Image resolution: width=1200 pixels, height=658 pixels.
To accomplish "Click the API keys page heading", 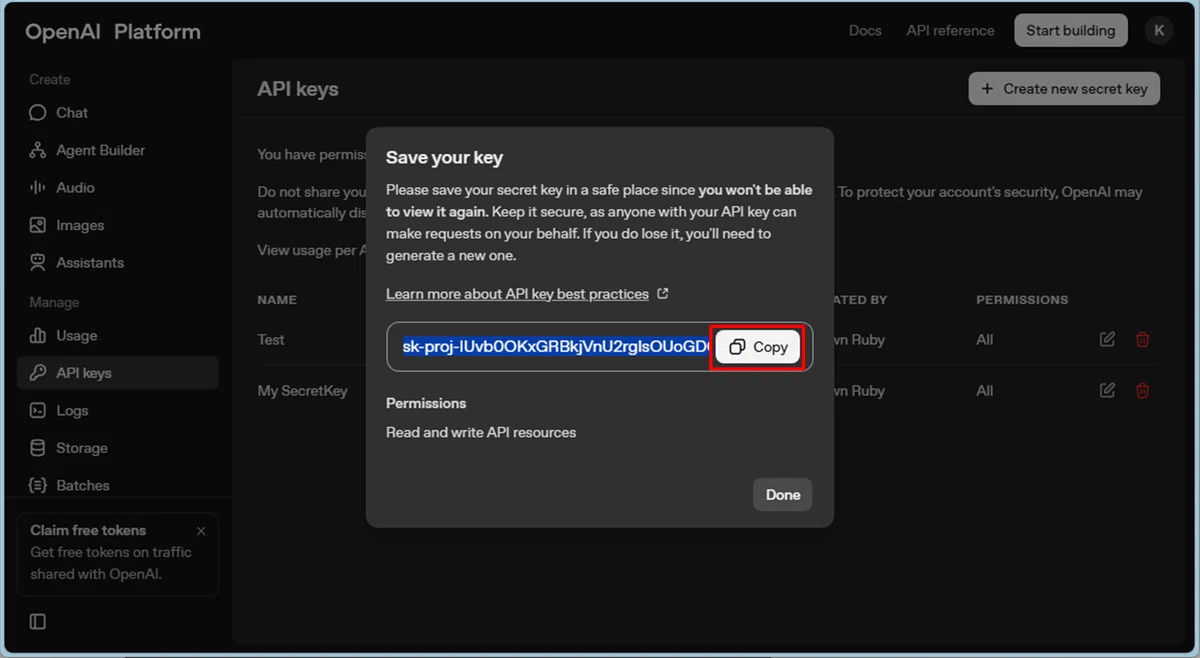I will (298, 89).
